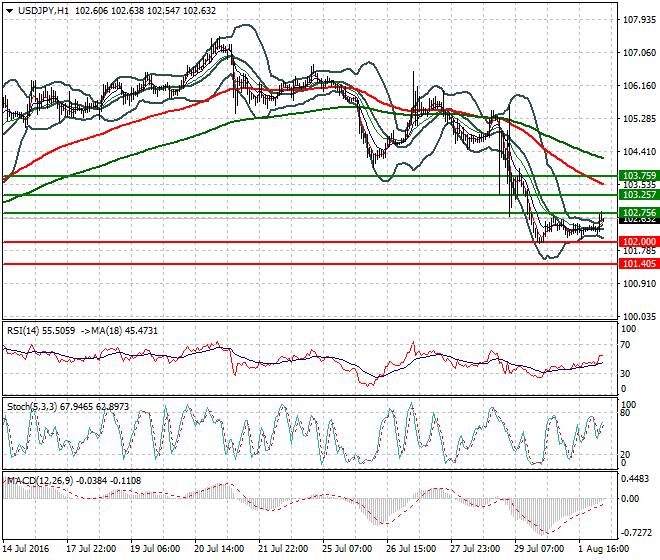Click the 105.285 price scale value
This screenshot has height=560, width=660.
[x=639, y=119]
